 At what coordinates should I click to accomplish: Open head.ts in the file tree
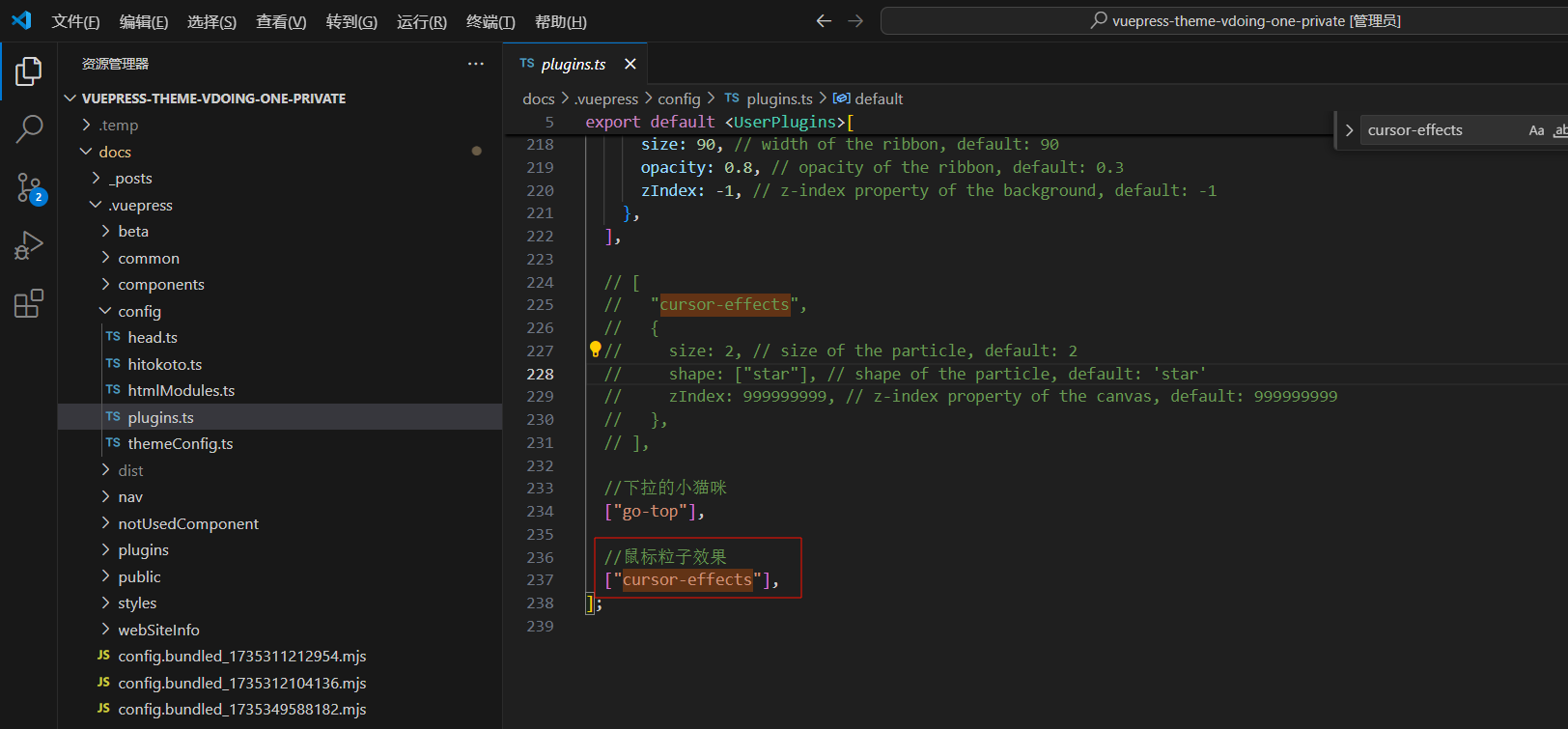click(280, 337)
